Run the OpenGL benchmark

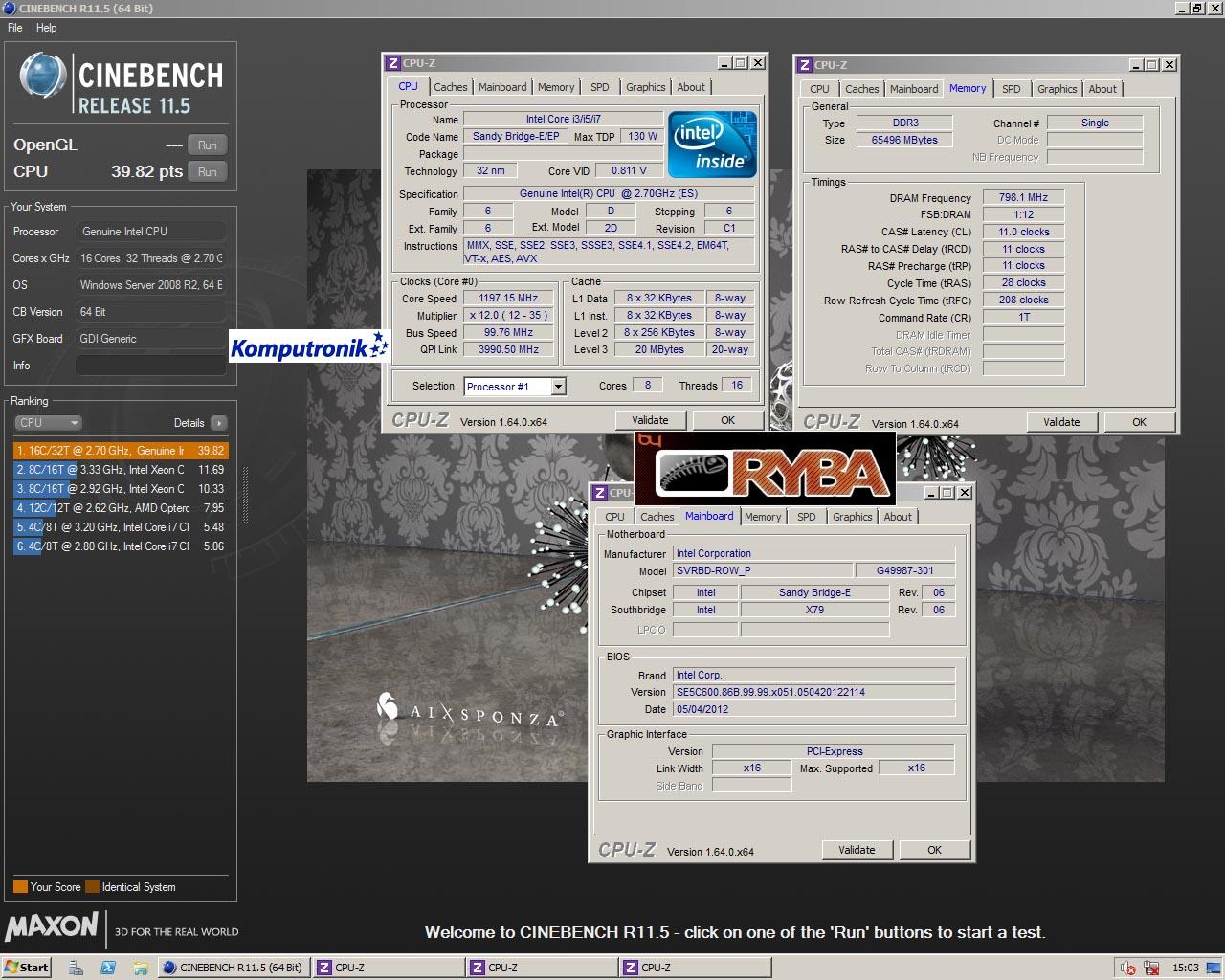pos(208,145)
